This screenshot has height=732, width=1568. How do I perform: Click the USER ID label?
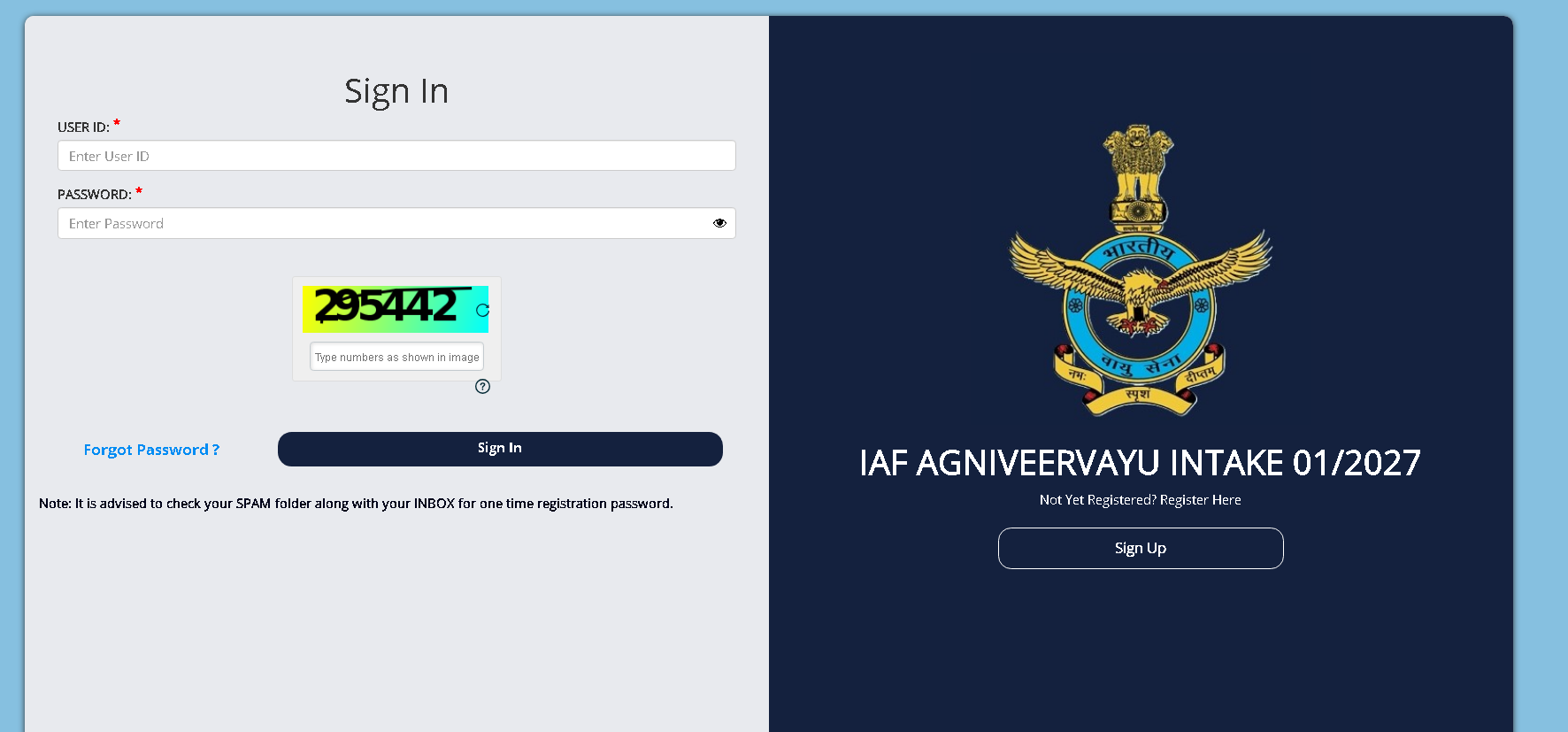pos(83,127)
